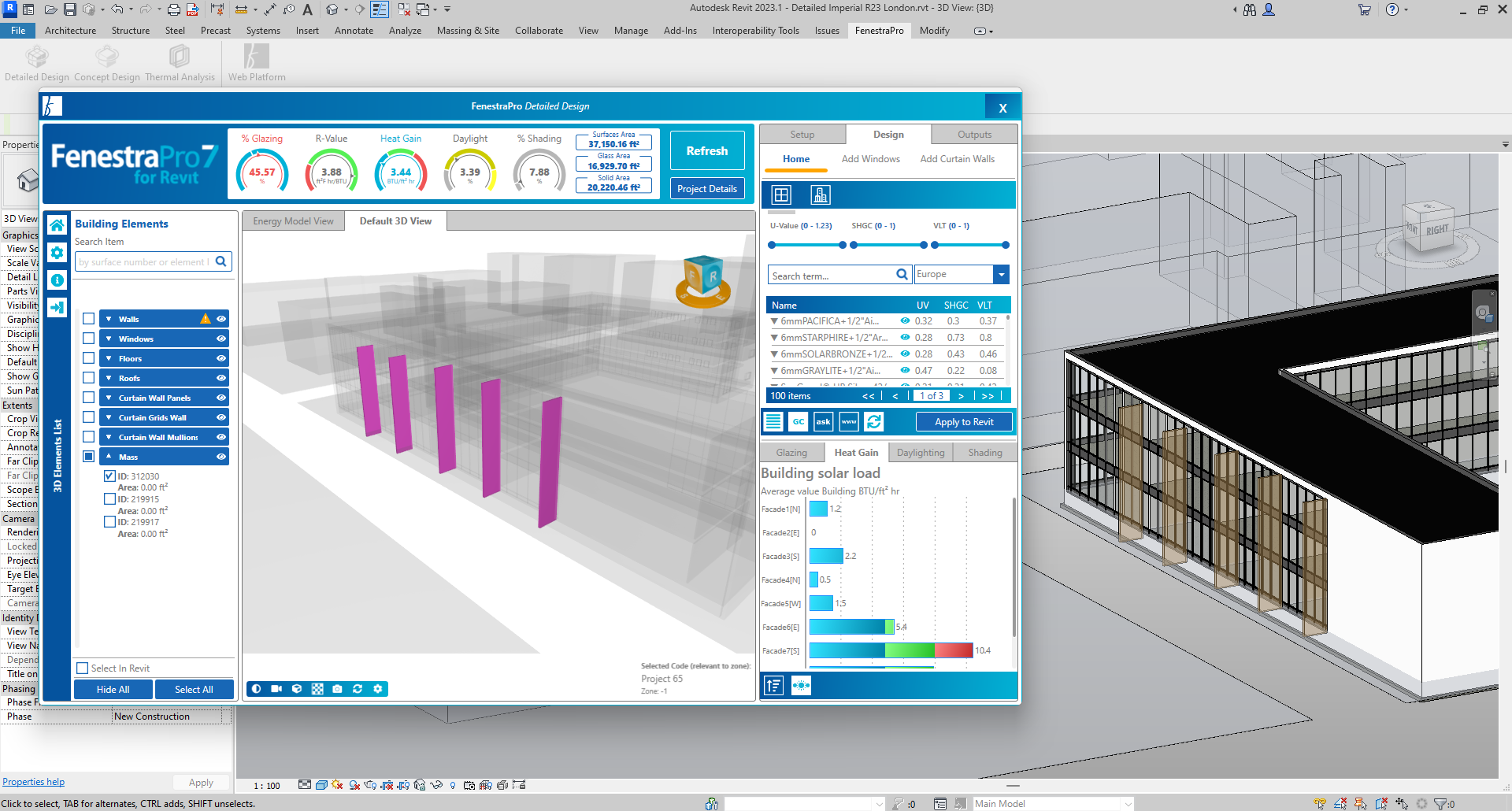The image size is (1512, 811).
Task: Toggle visibility eye for Roofs
Action: click(221, 378)
